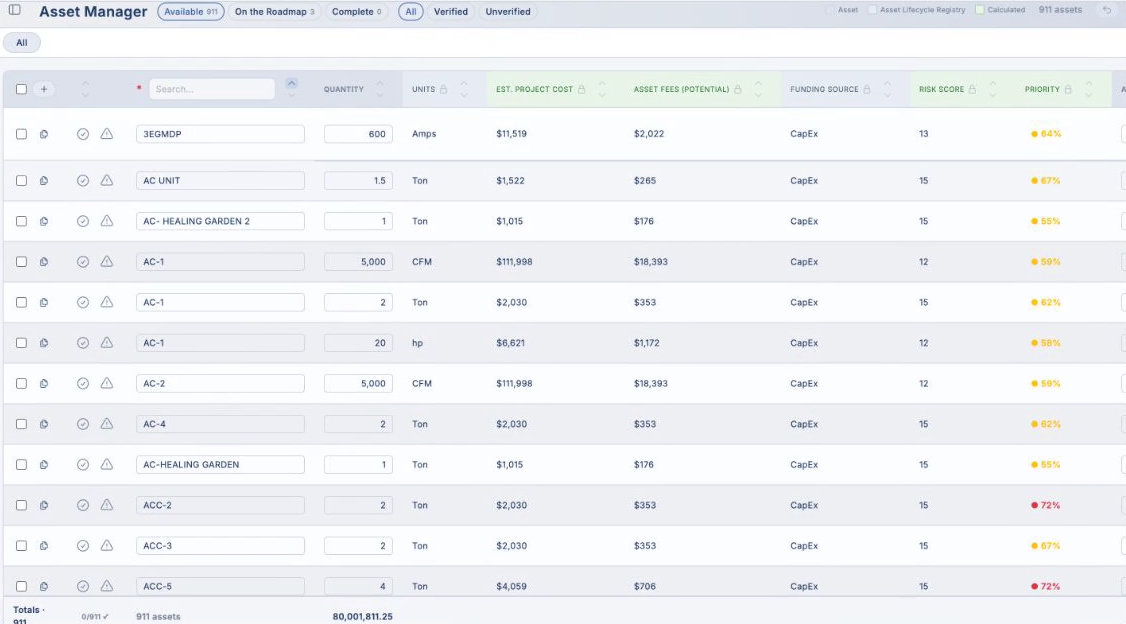
Task: Click the 911 assets count at top right
Action: click(x=1060, y=10)
